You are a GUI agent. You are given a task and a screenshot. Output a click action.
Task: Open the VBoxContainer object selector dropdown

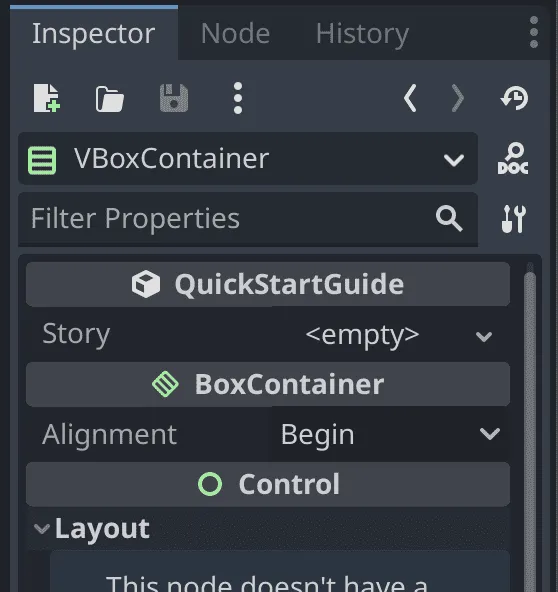point(248,159)
